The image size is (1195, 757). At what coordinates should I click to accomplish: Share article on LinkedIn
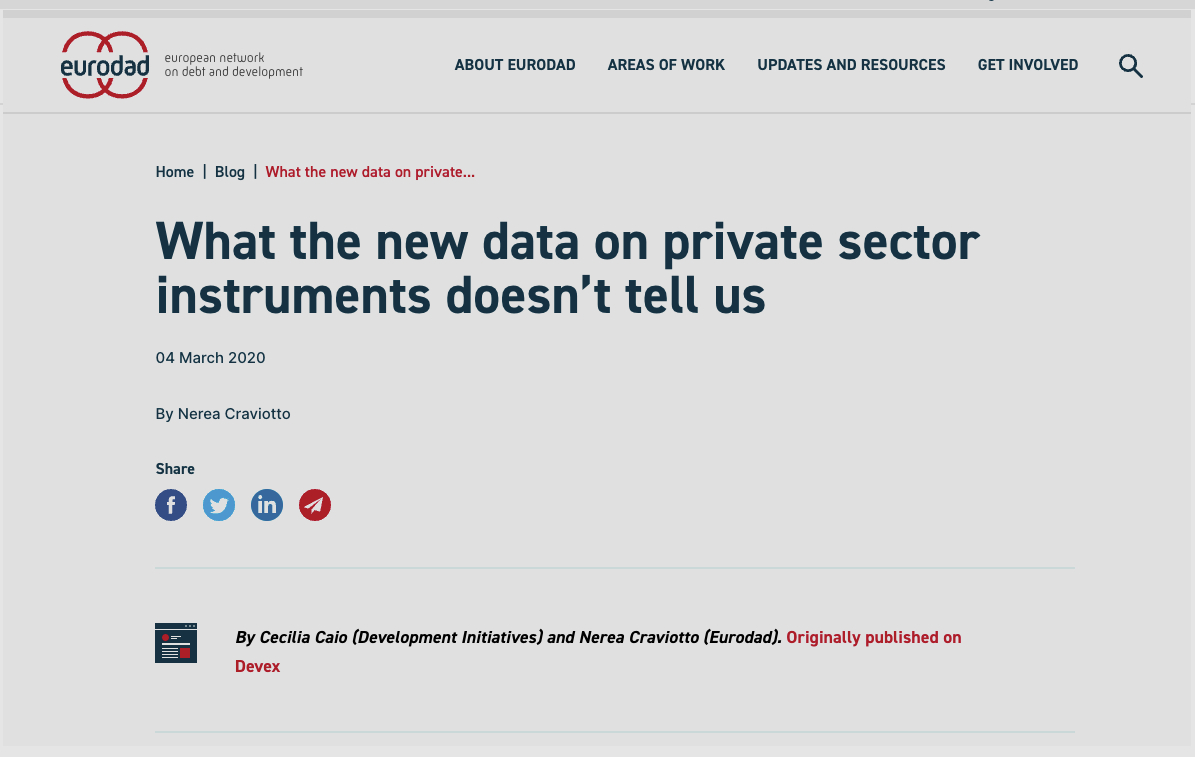[267, 505]
